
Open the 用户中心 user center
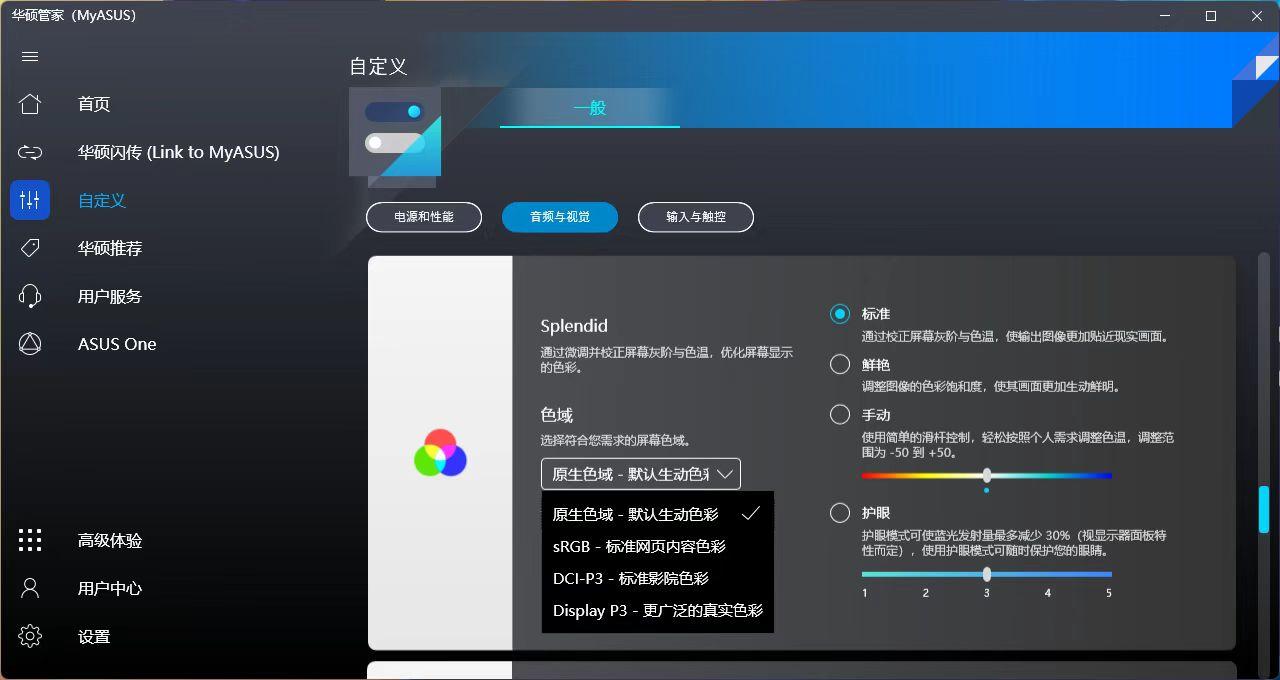pyautogui.click(x=30, y=588)
